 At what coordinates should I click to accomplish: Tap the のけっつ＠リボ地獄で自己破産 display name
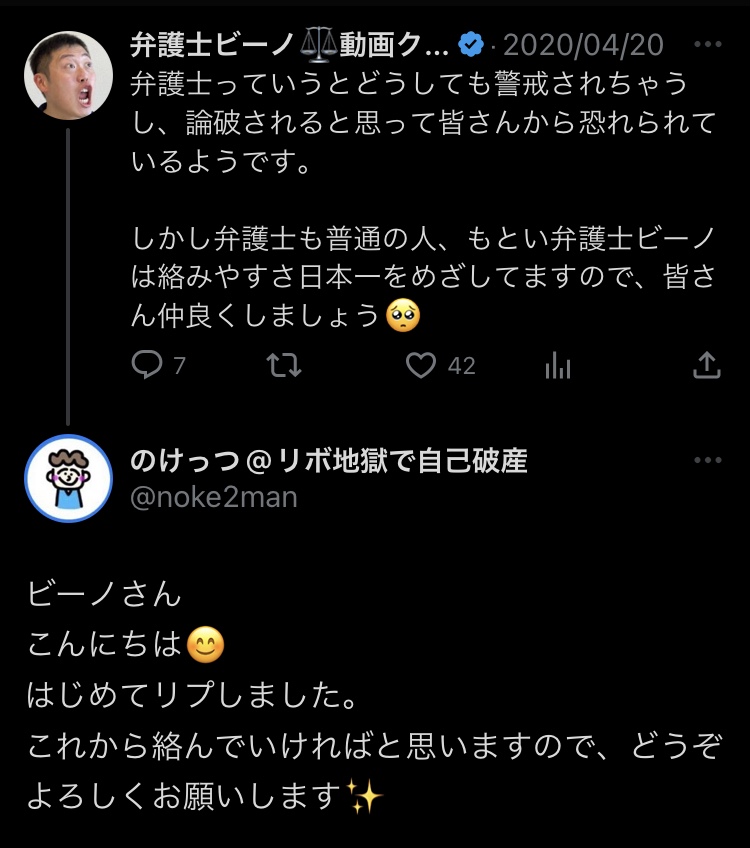click(x=329, y=461)
